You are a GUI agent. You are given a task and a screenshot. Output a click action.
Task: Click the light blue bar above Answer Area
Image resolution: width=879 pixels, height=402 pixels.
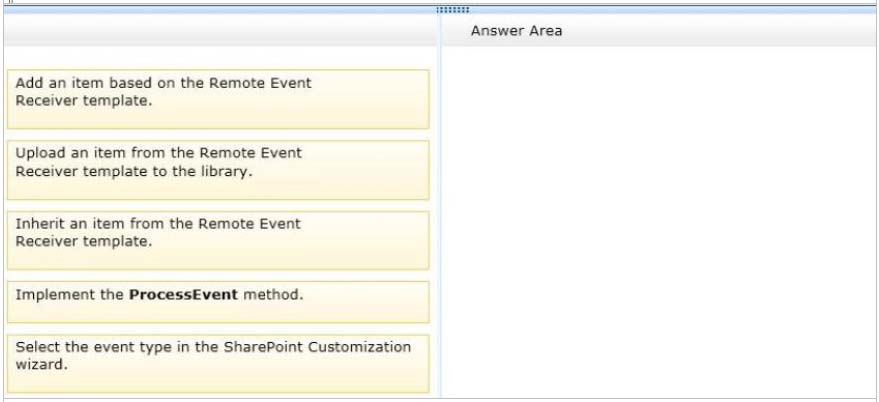(673, 10)
